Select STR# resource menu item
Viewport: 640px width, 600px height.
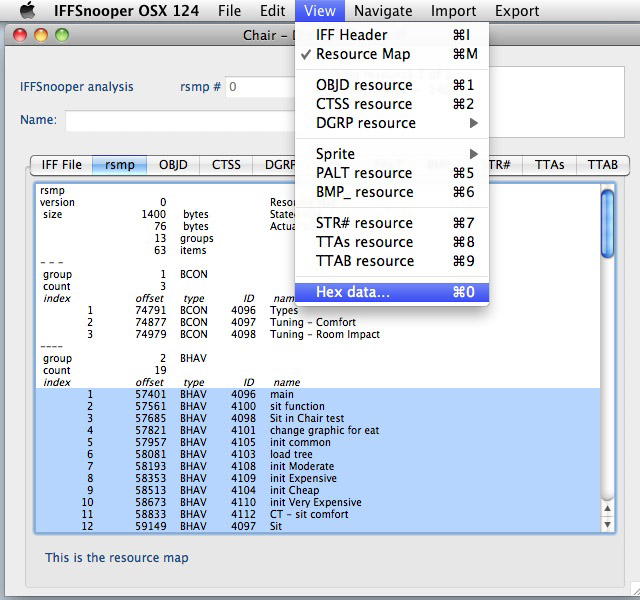click(392, 223)
